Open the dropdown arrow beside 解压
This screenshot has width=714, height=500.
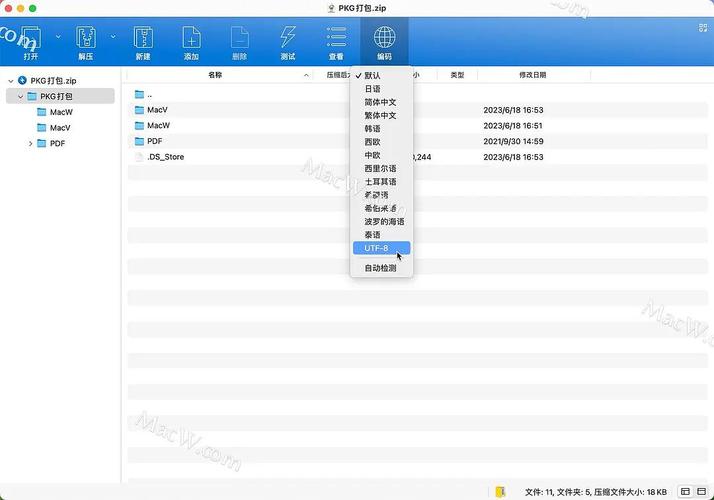pos(113,36)
